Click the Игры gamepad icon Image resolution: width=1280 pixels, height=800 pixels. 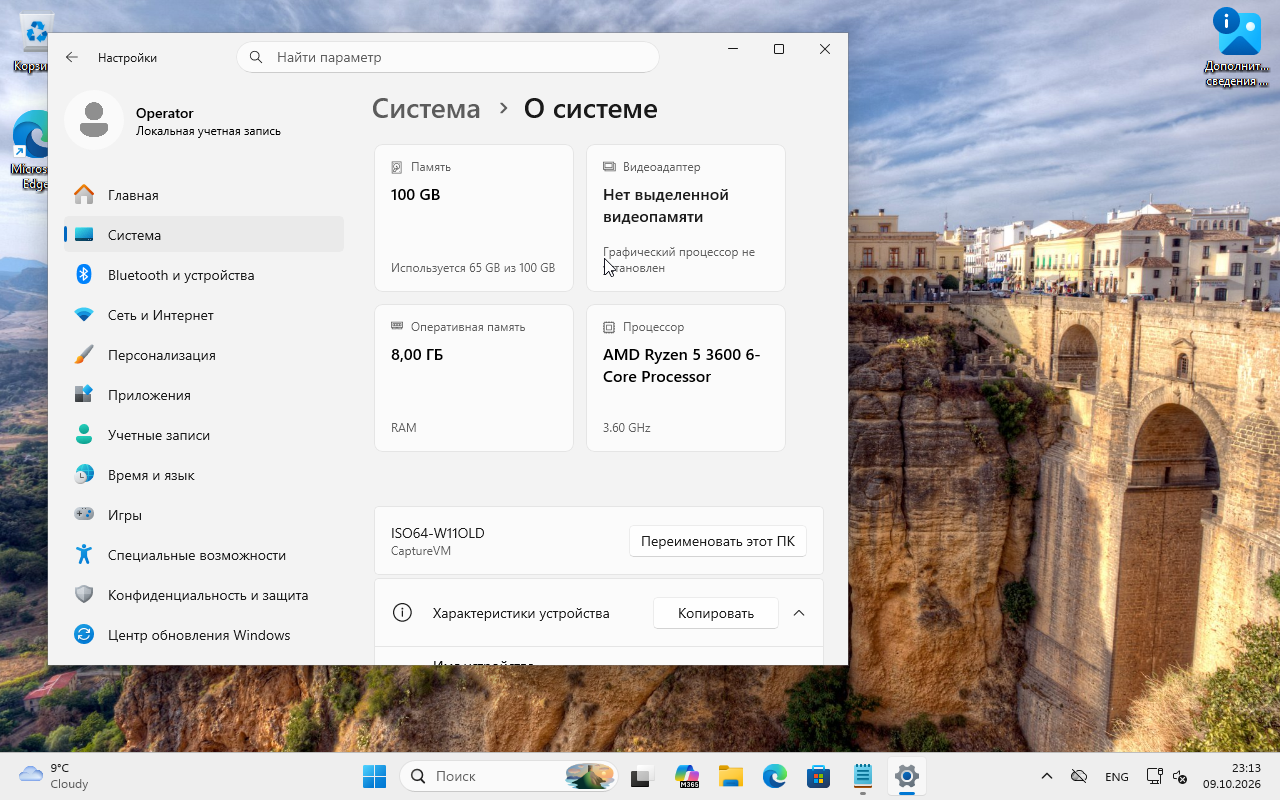[84, 515]
